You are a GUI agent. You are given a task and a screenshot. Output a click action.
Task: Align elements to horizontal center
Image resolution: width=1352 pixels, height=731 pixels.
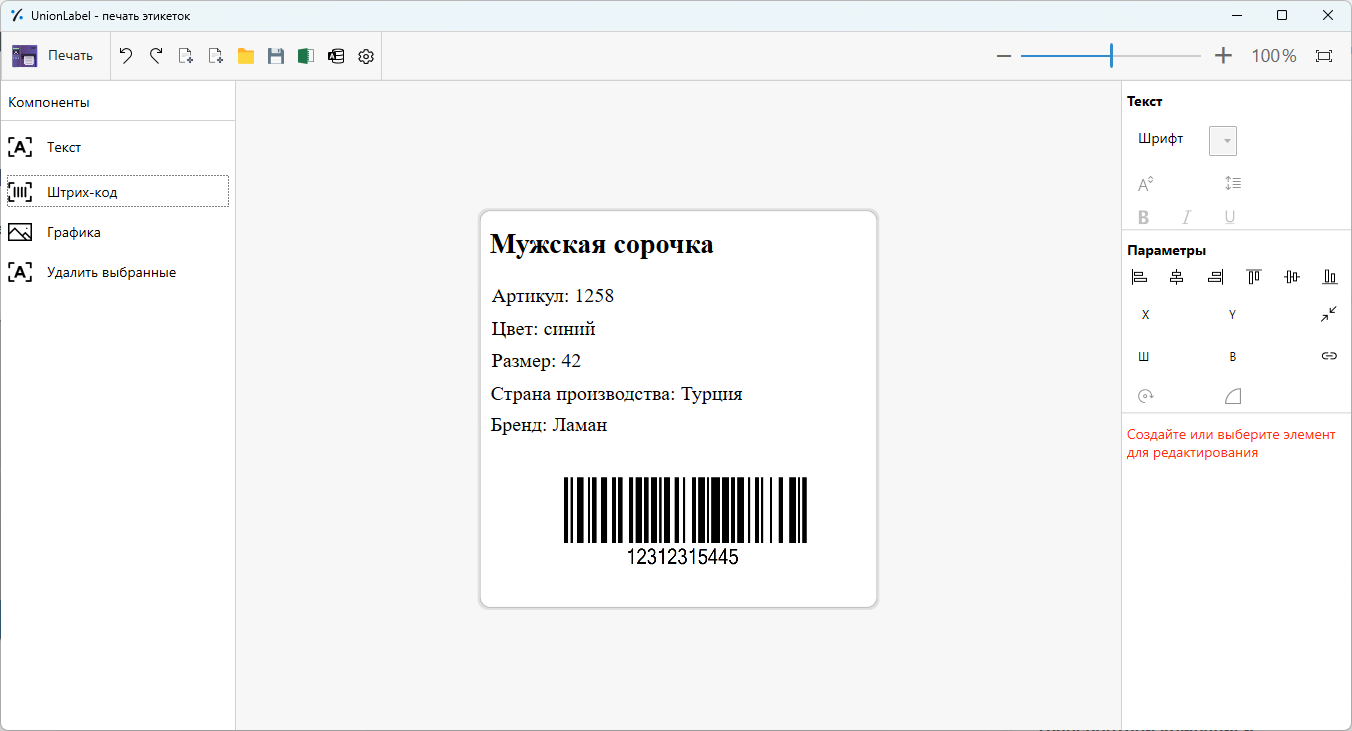pyautogui.click(x=1177, y=277)
